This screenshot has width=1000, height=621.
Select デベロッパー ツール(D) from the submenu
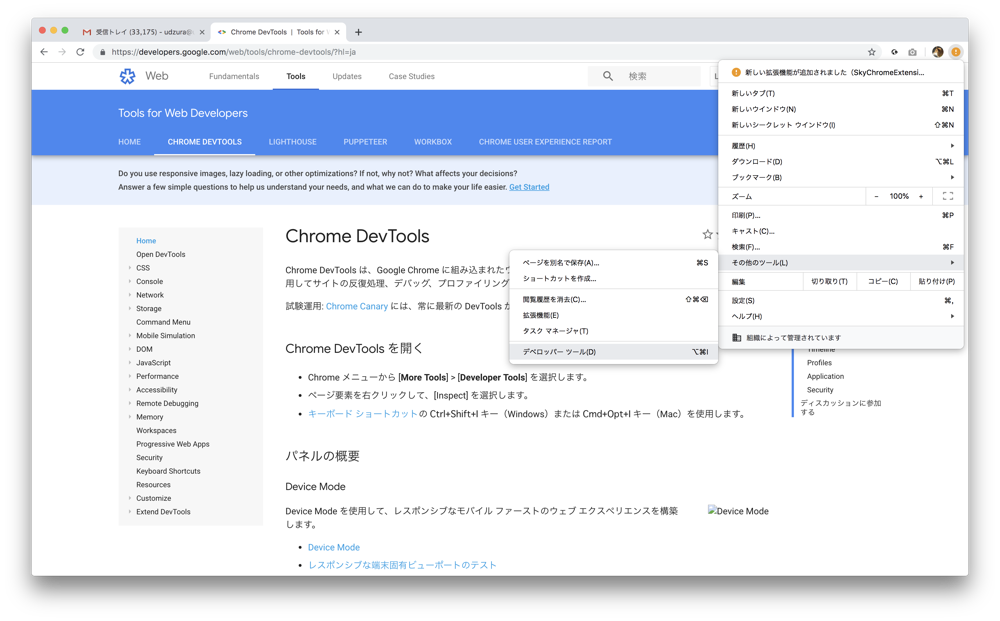[x=559, y=352]
